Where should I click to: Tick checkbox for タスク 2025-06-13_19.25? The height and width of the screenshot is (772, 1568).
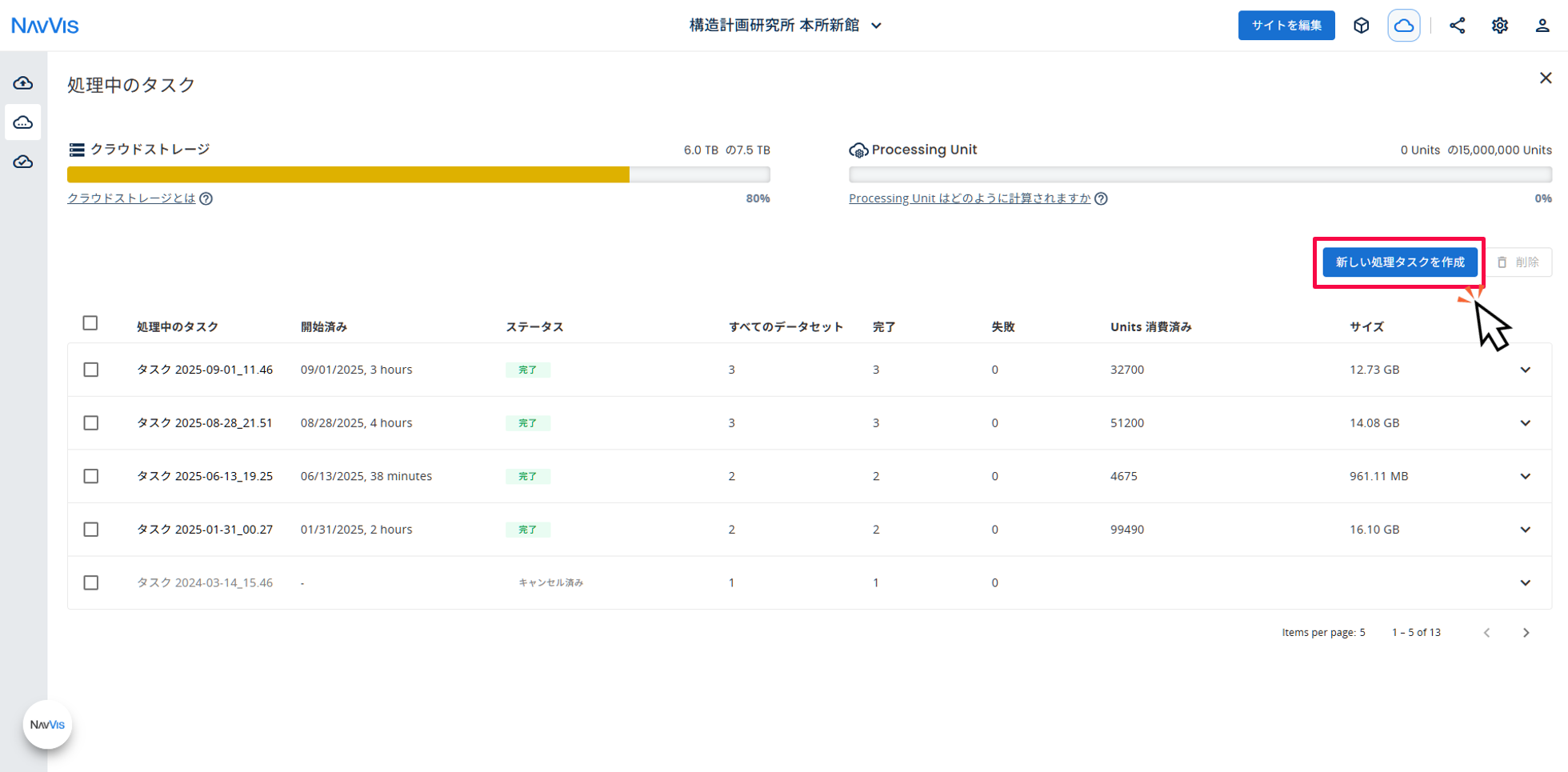[91, 476]
